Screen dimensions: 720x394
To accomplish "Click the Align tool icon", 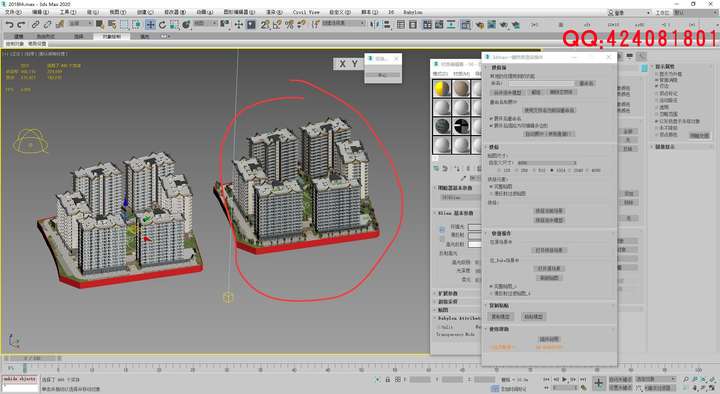I will click(x=387, y=24).
